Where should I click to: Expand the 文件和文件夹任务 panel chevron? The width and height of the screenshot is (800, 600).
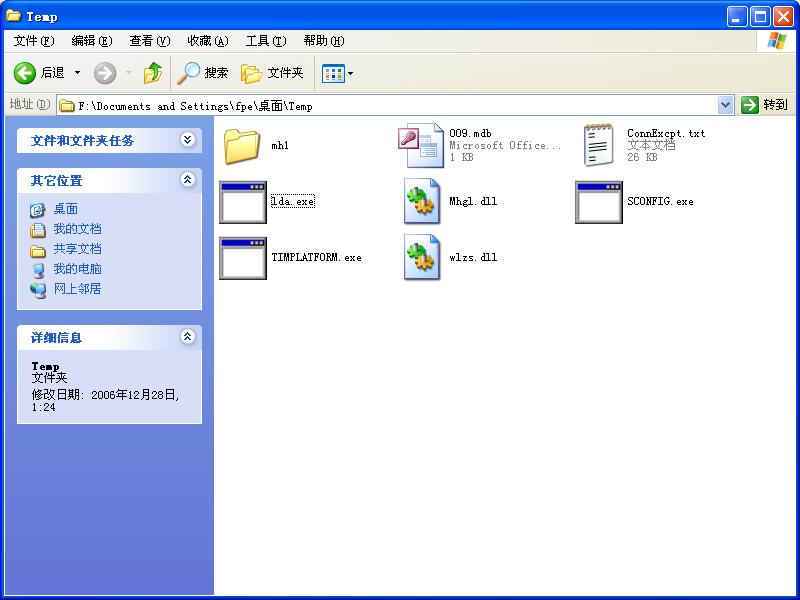click(x=187, y=139)
